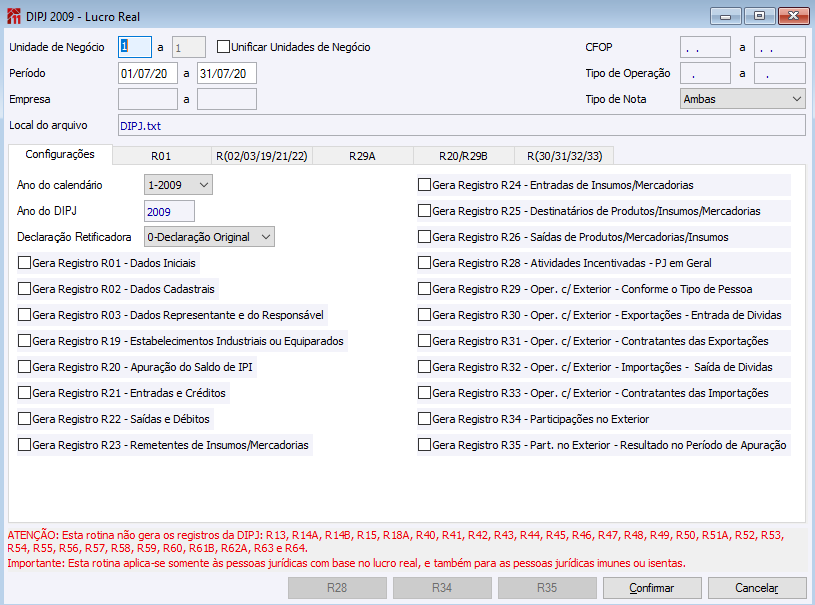Open Ano do calendário dropdown 1-2009
This screenshot has width=815, height=605.
(x=178, y=185)
